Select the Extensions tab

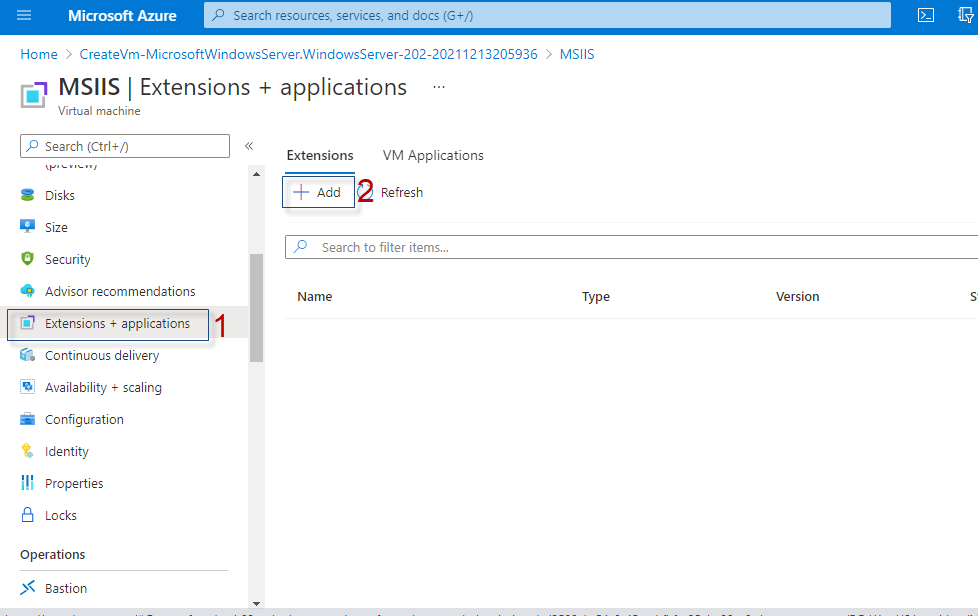pyautogui.click(x=320, y=155)
